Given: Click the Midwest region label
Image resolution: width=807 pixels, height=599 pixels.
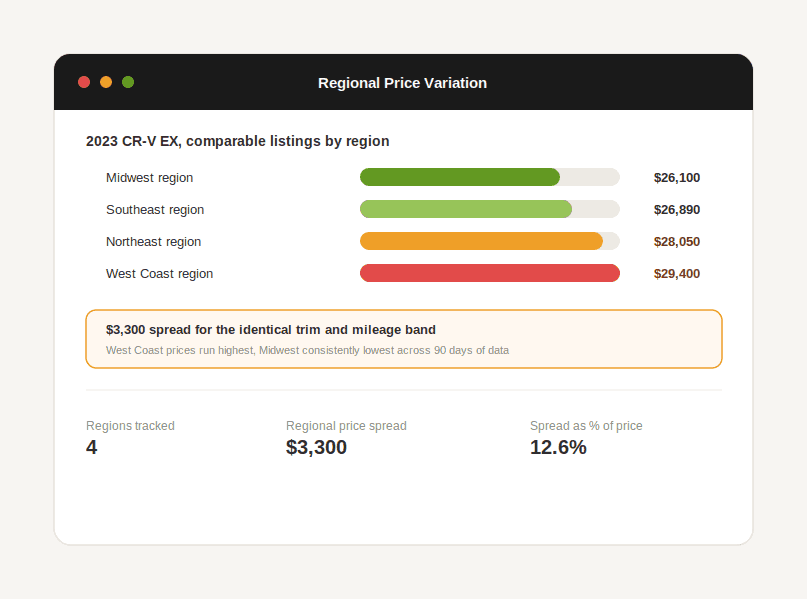Looking at the screenshot, I should pyautogui.click(x=149, y=178).
